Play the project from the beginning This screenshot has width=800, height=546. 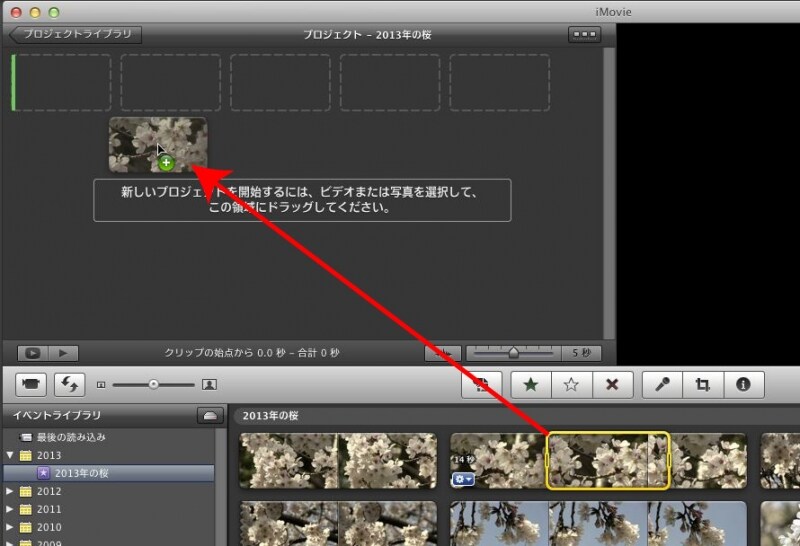point(63,353)
